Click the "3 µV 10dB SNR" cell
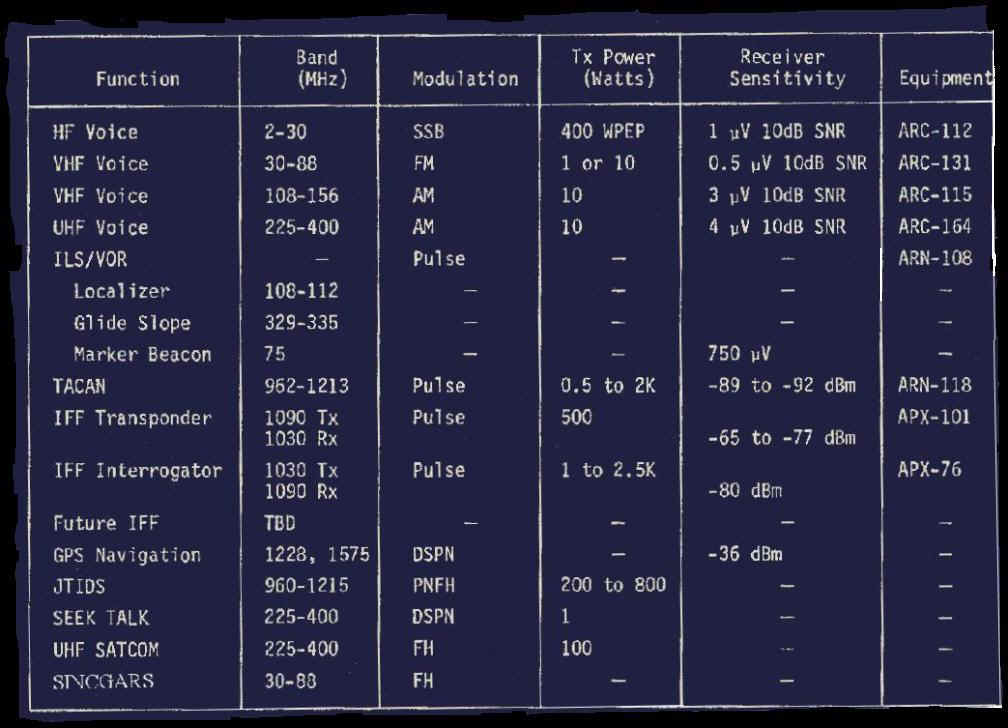This screenshot has height=728, width=1008. [777, 195]
